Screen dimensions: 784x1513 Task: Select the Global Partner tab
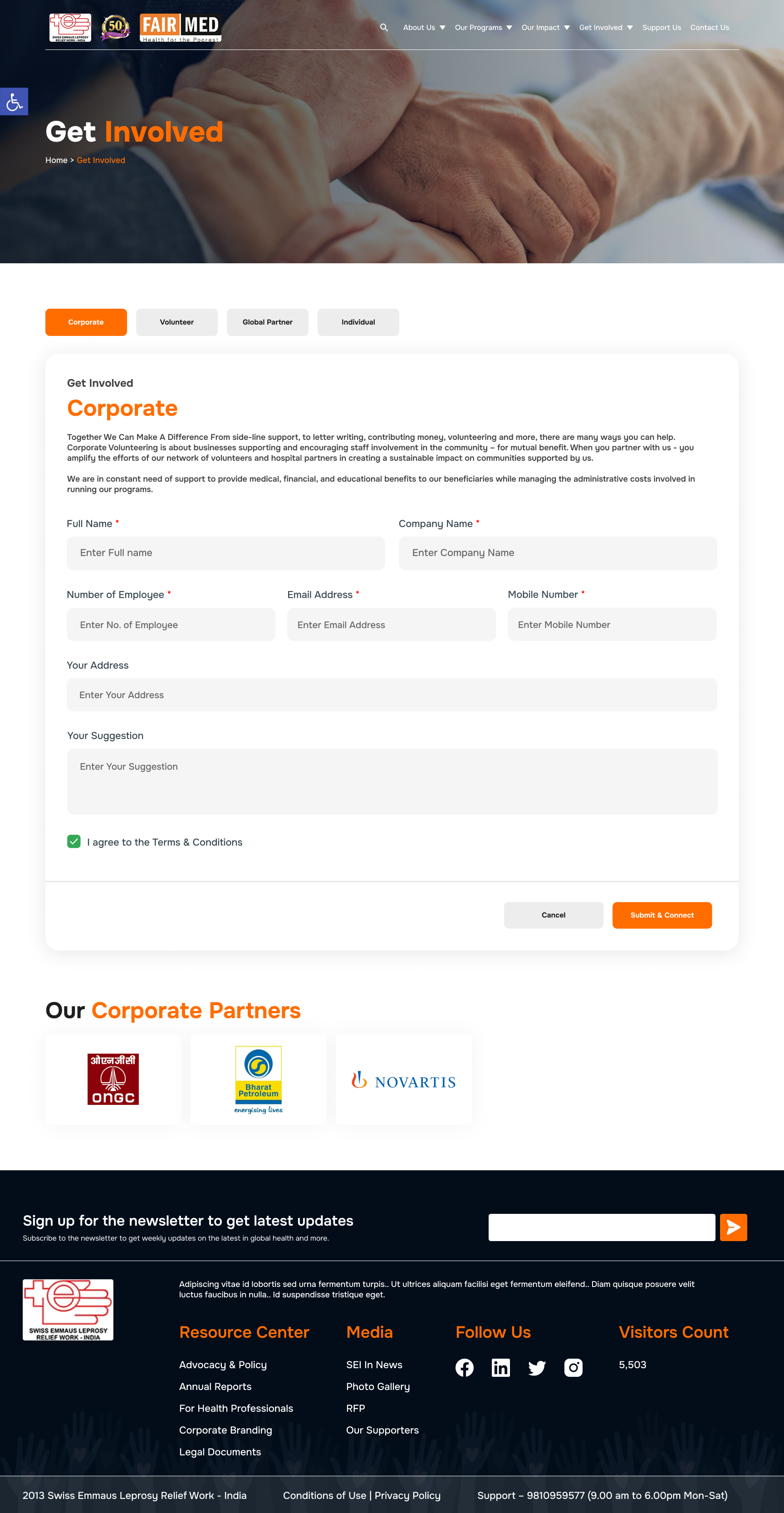(x=268, y=322)
